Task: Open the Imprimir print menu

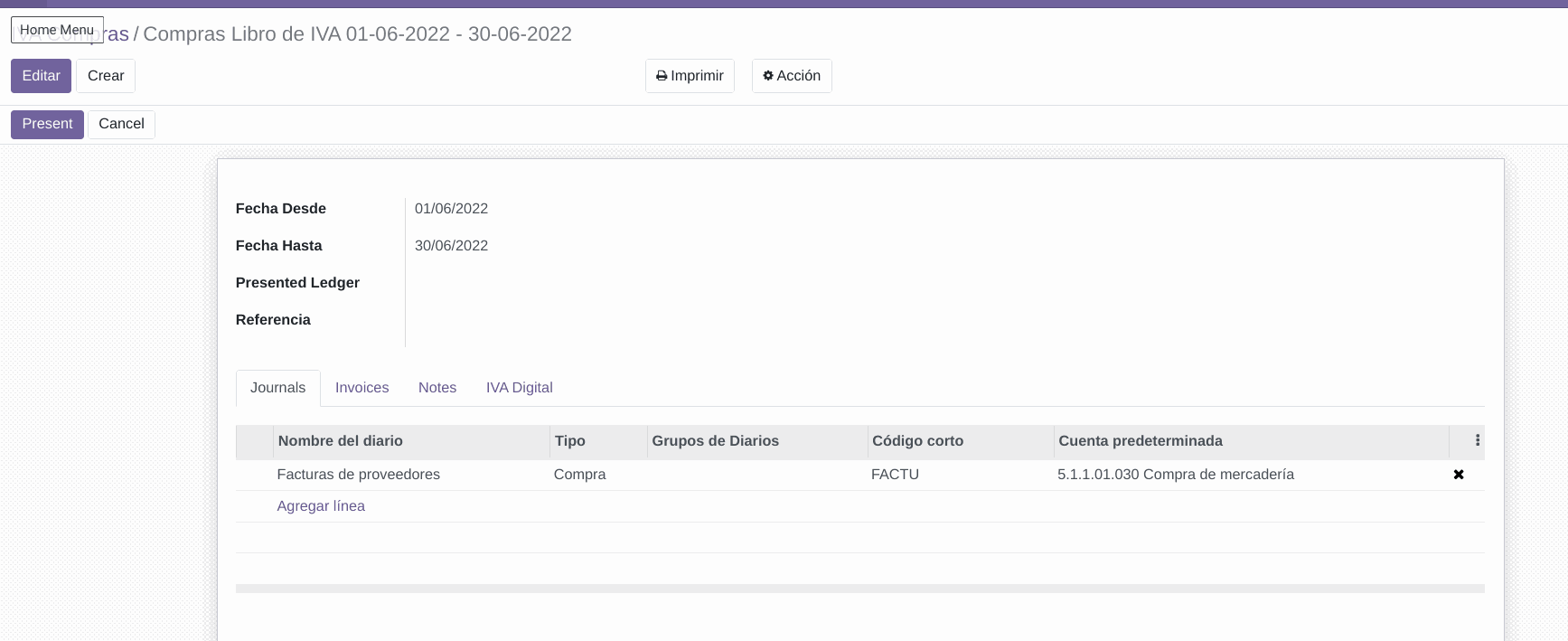Action: [x=690, y=76]
